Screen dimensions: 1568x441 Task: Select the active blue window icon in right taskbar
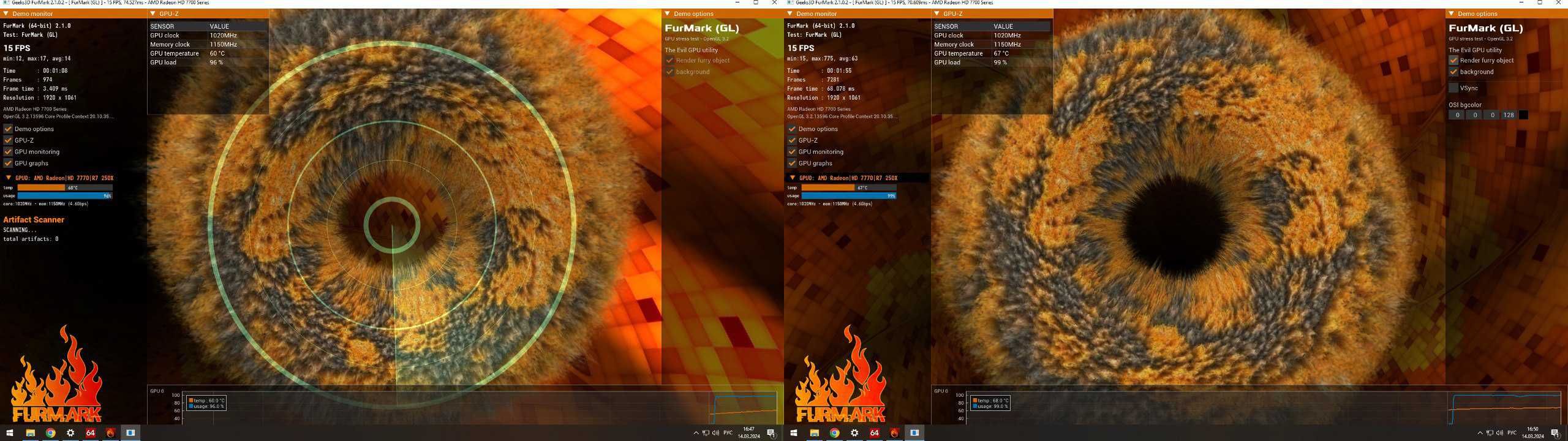coord(914,432)
